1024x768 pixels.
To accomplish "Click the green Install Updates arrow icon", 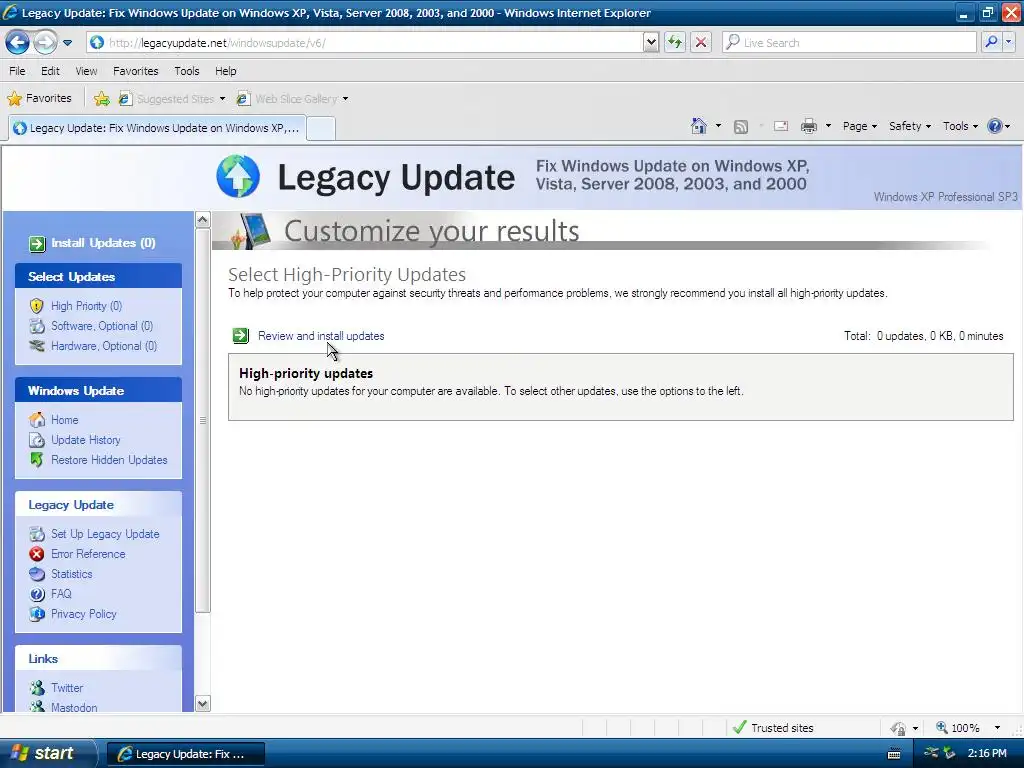I will coord(37,244).
